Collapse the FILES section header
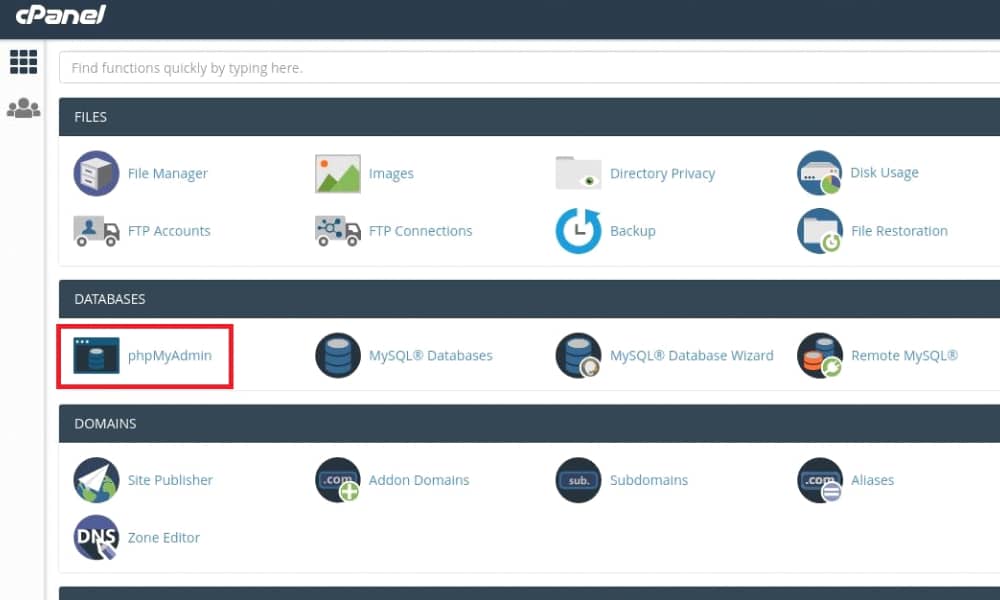Image resolution: width=1000 pixels, height=600 pixels. click(529, 117)
